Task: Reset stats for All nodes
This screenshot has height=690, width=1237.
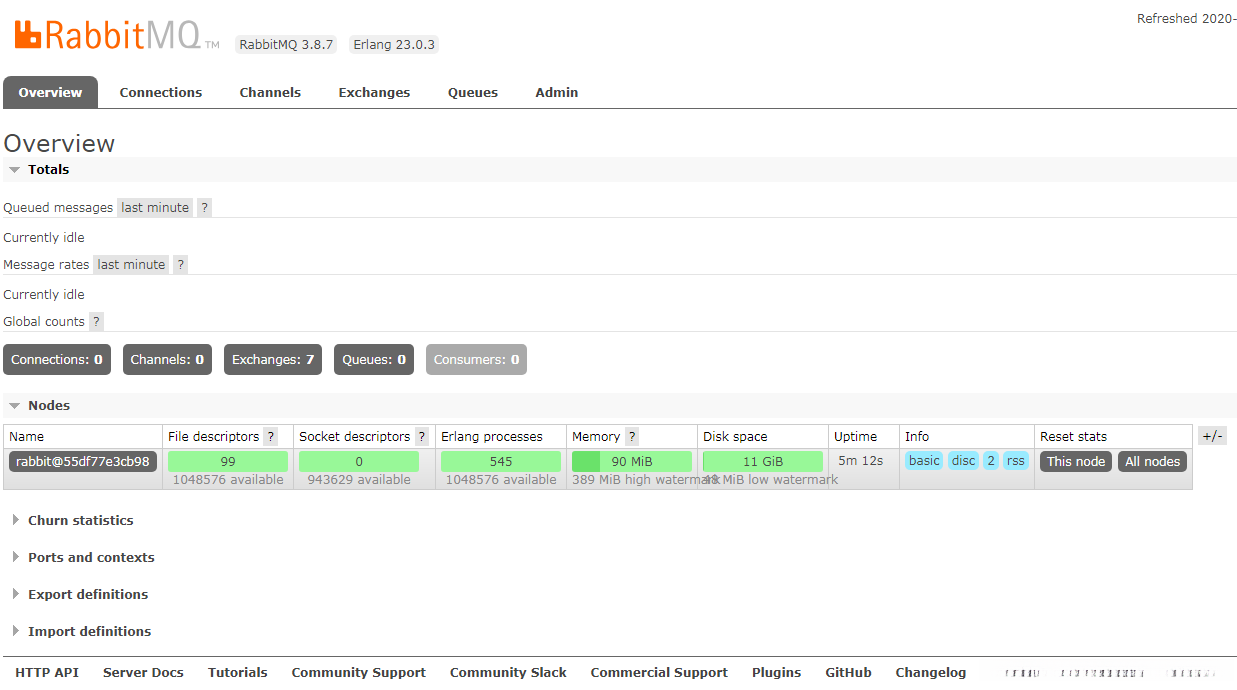Action: click(1152, 462)
